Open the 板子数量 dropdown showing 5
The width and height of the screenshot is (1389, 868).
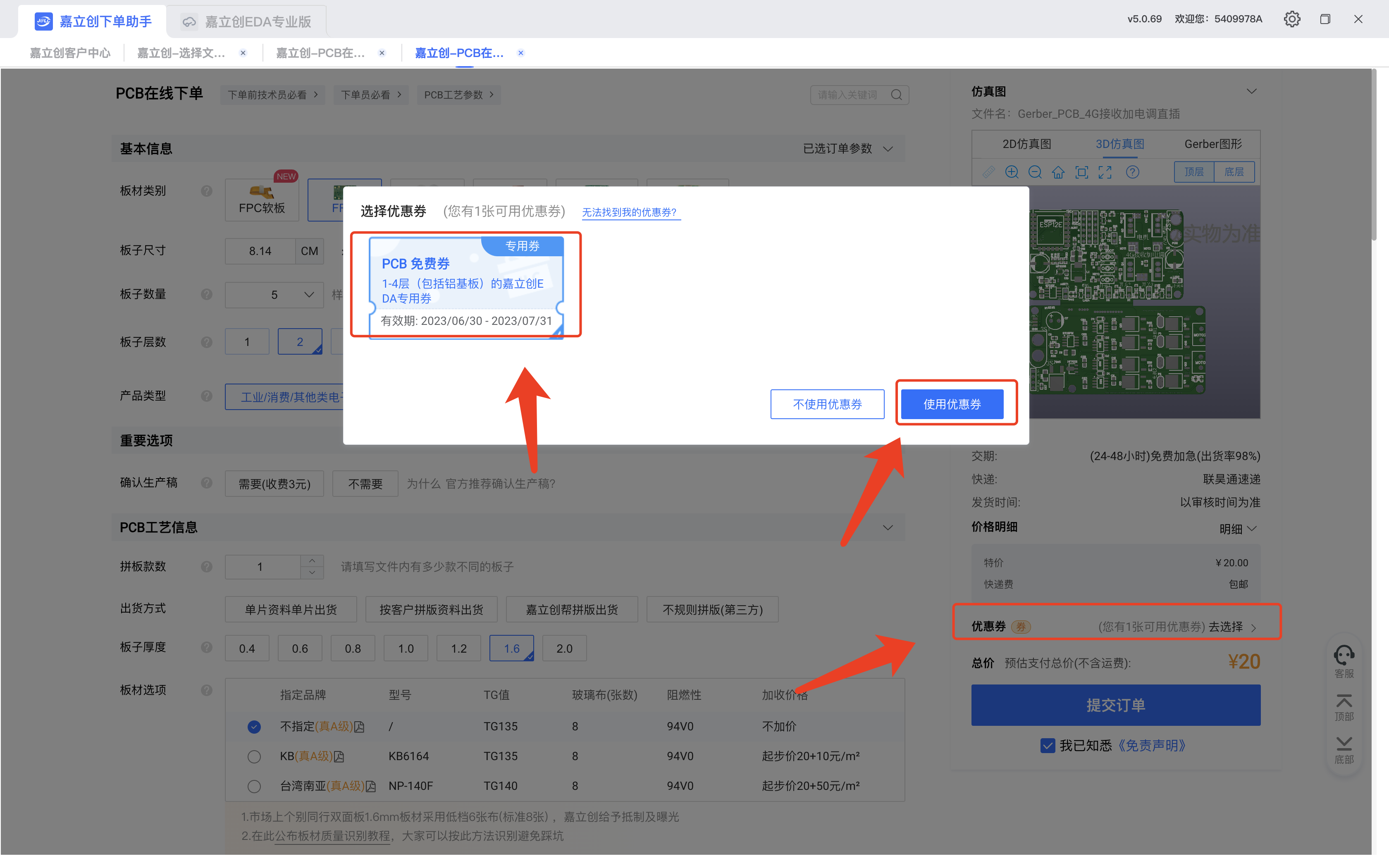coord(274,295)
